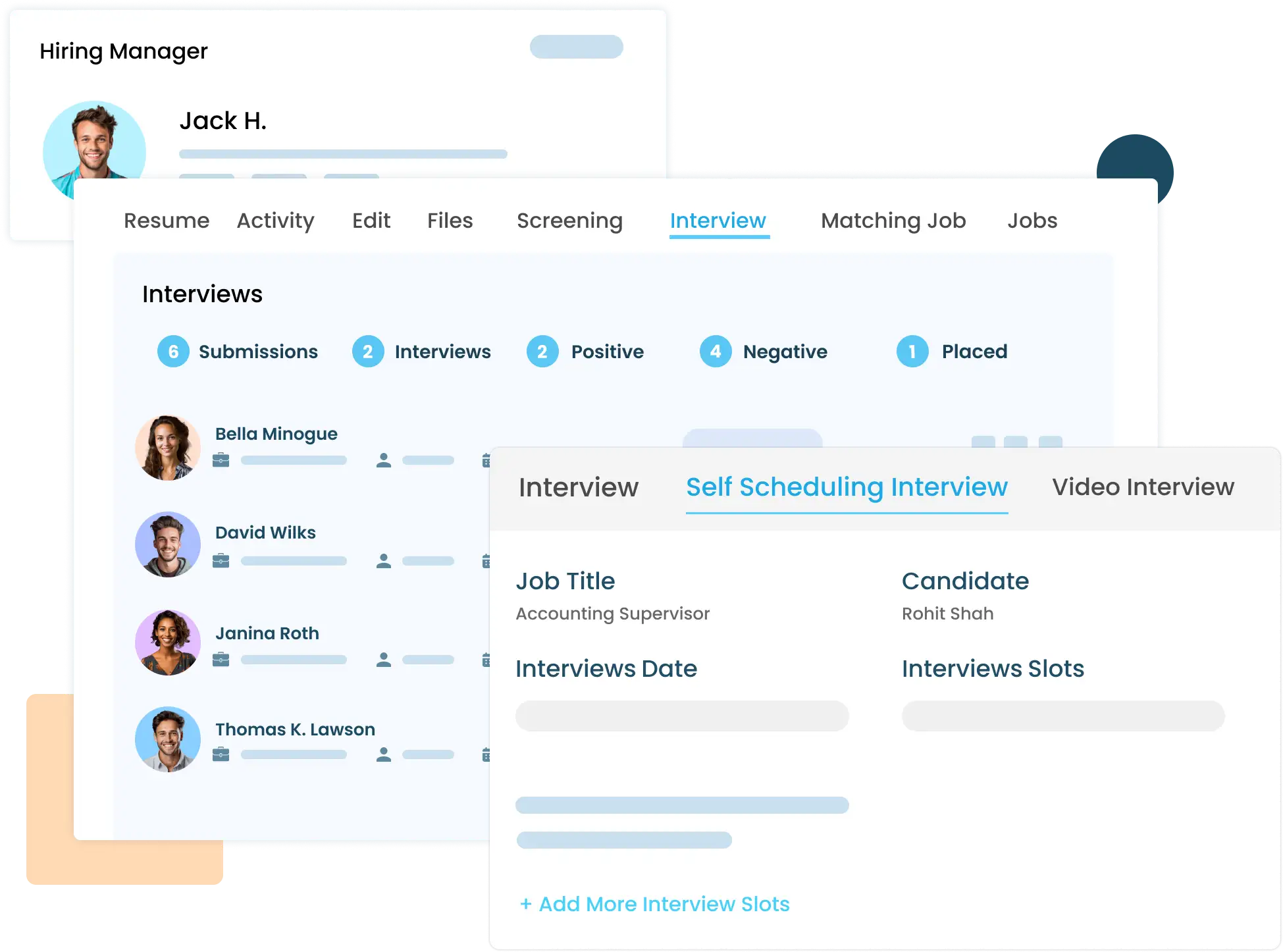Switch to the Interview tab
Image resolution: width=1283 pixels, height=952 pixels.
pos(718,219)
